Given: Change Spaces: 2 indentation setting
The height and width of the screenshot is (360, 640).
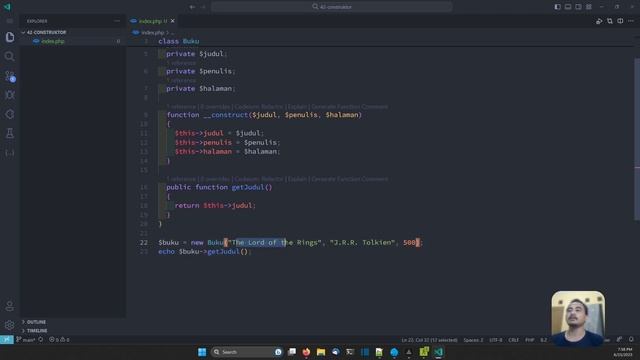Looking at the screenshot, I should 473,340.
